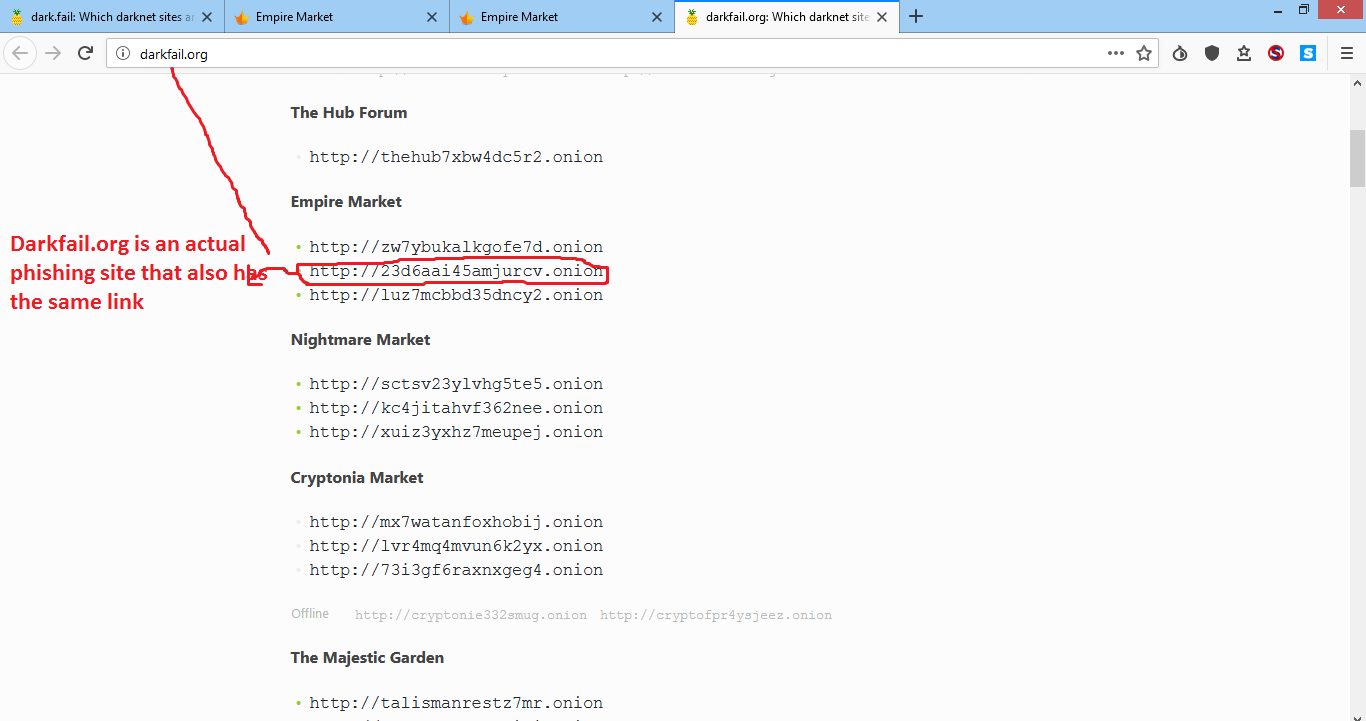Click offline cryptonie332smug.onion address
This screenshot has width=1366, height=721.
click(471, 615)
